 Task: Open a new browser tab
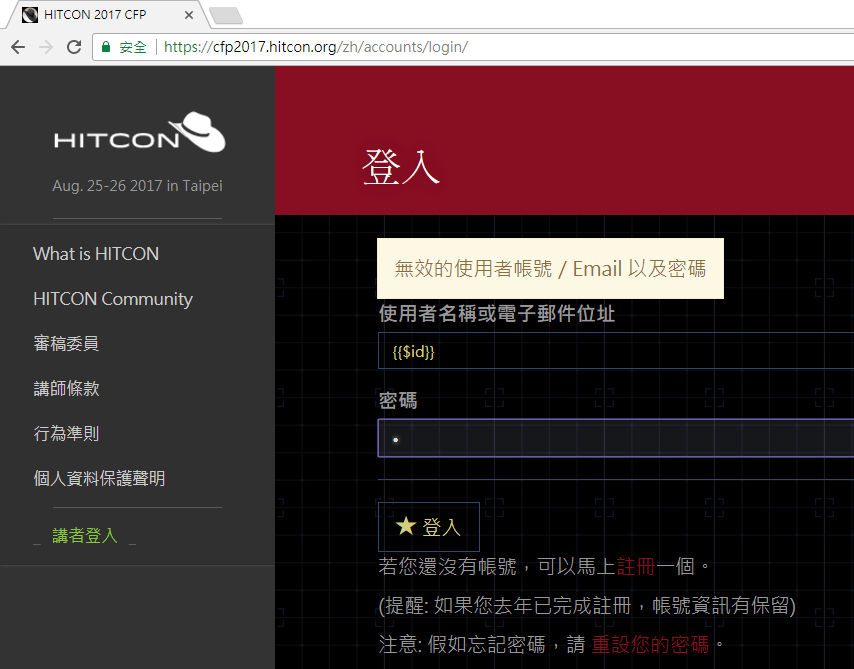point(226,15)
